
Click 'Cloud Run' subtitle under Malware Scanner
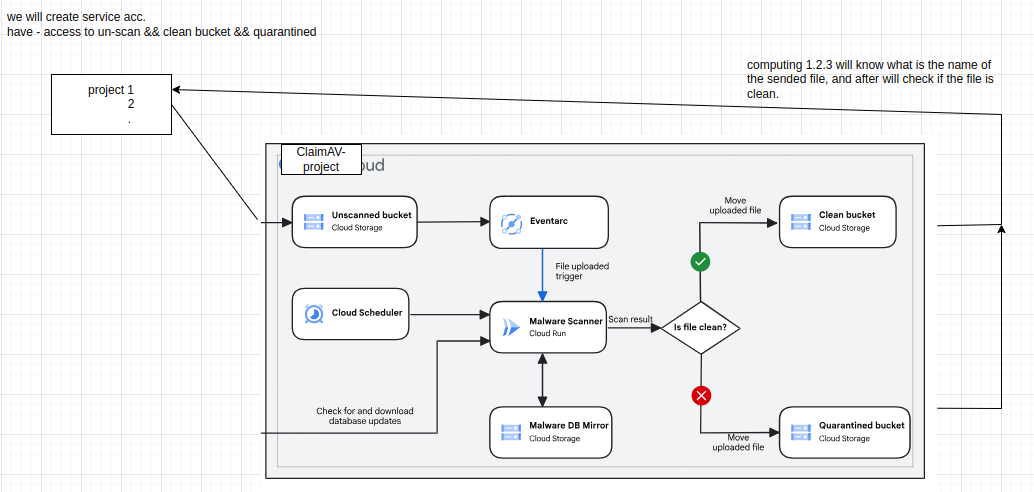pos(547,333)
